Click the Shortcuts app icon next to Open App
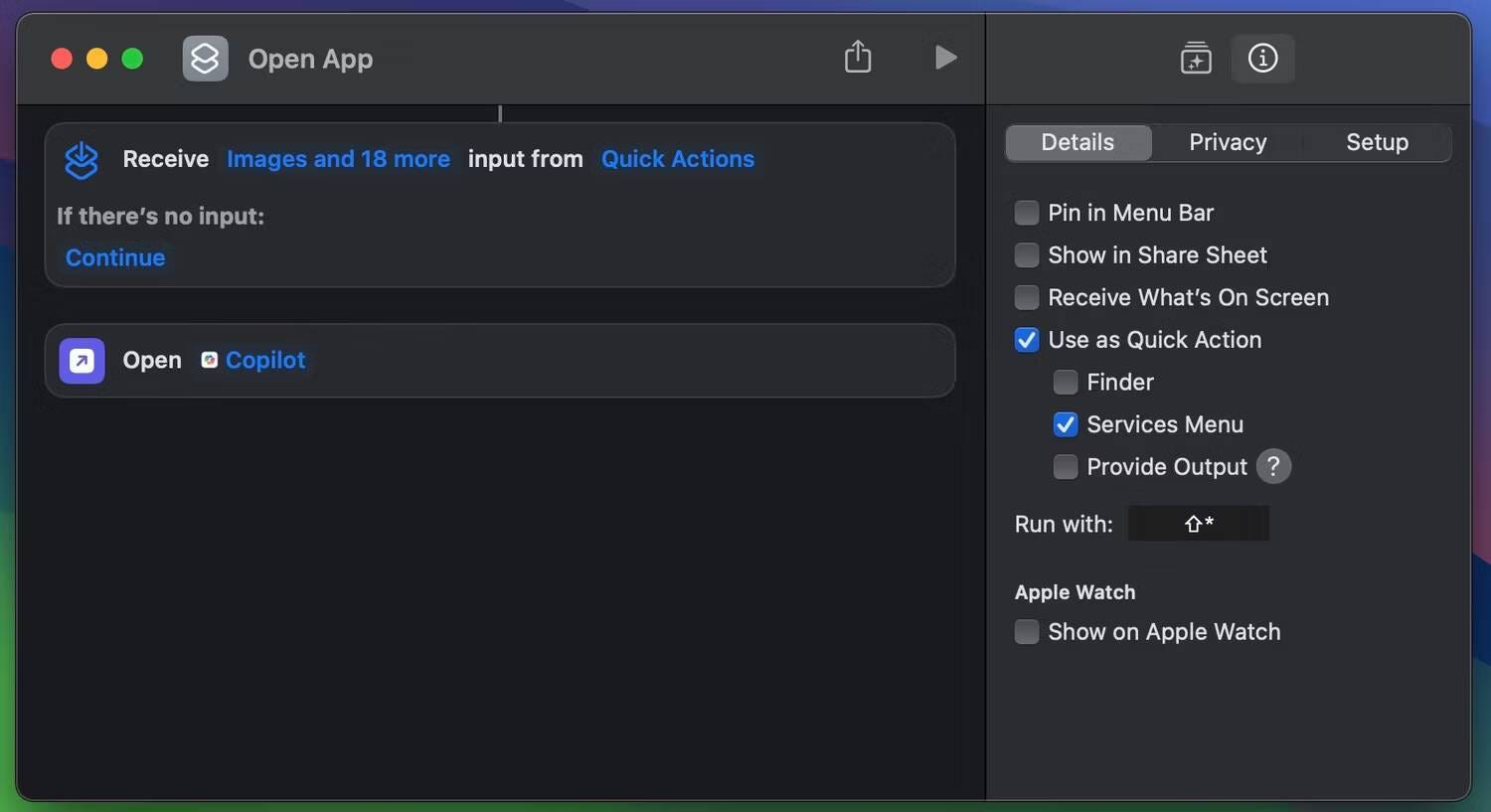The image size is (1491, 812). pos(205,58)
